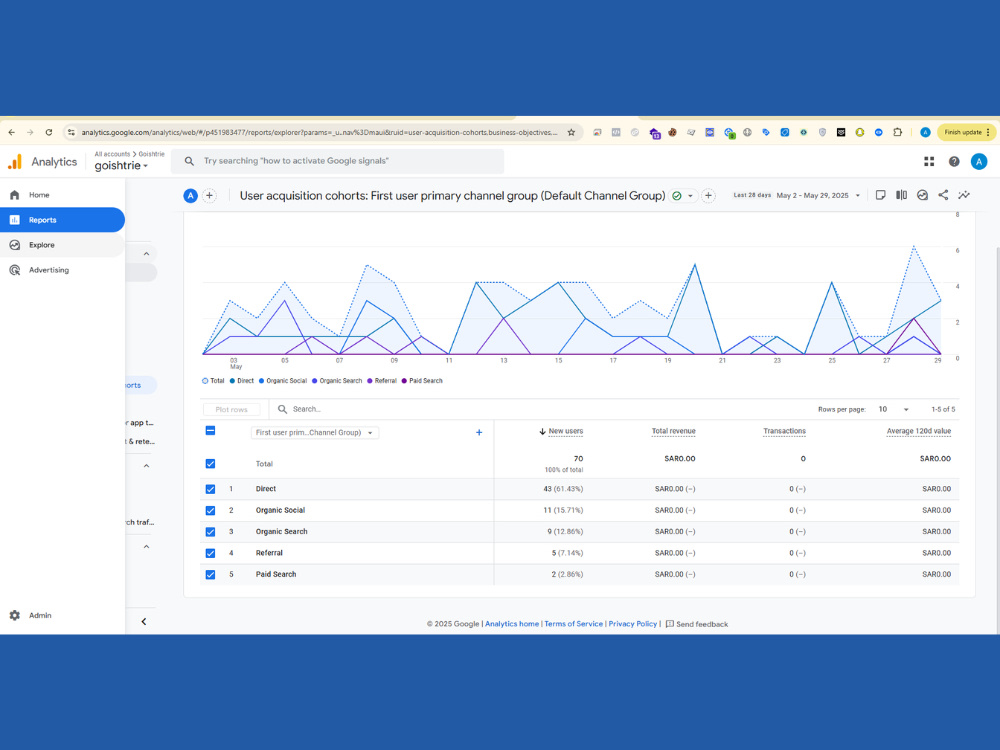This screenshot has width=1000, height=750.
Task: Bookmark page with the star icon
Action: pyautogui.click(x=571, y=133)
